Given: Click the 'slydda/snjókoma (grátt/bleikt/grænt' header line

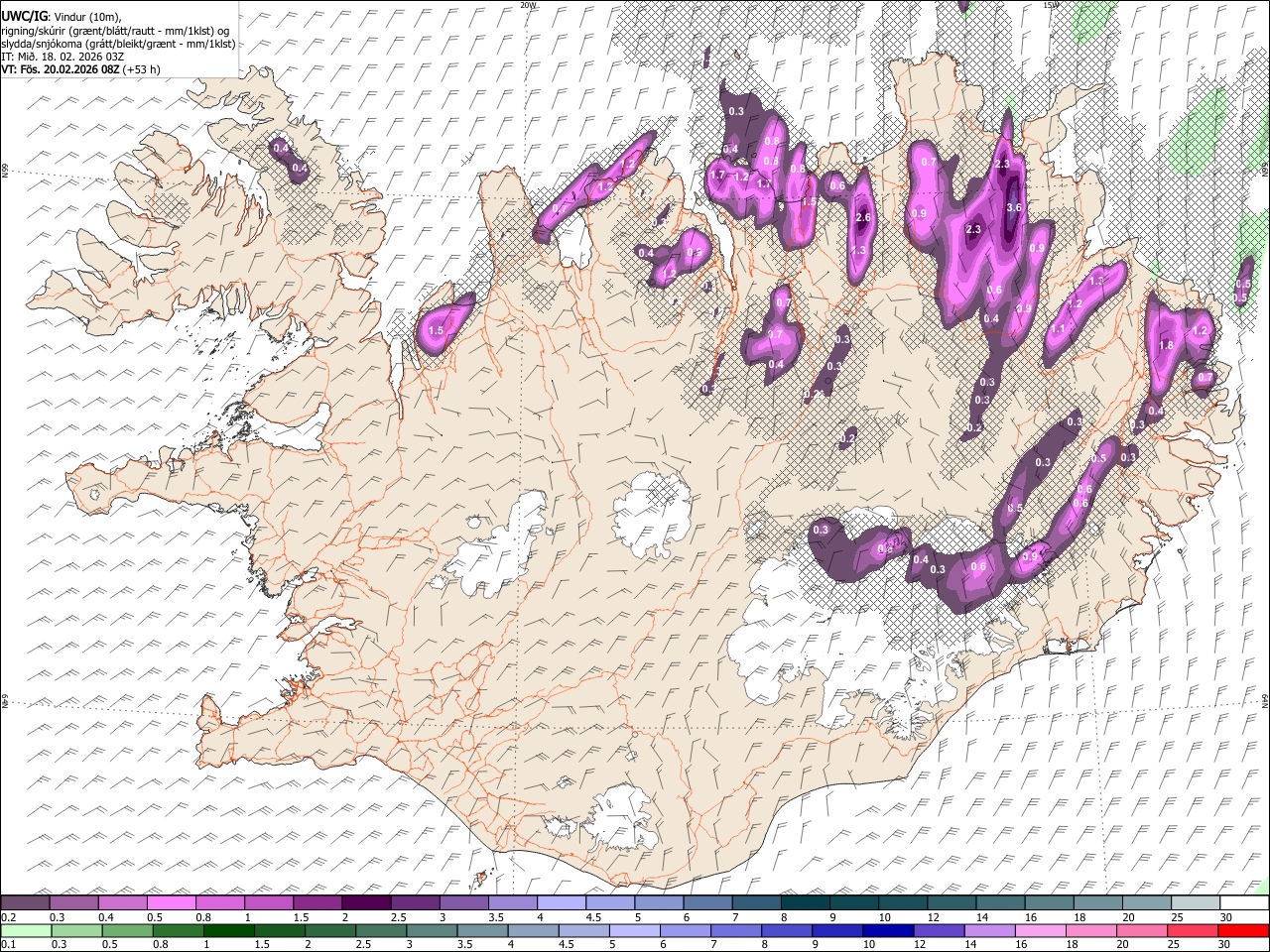Looking at the screenshot, I should [119, 44].
